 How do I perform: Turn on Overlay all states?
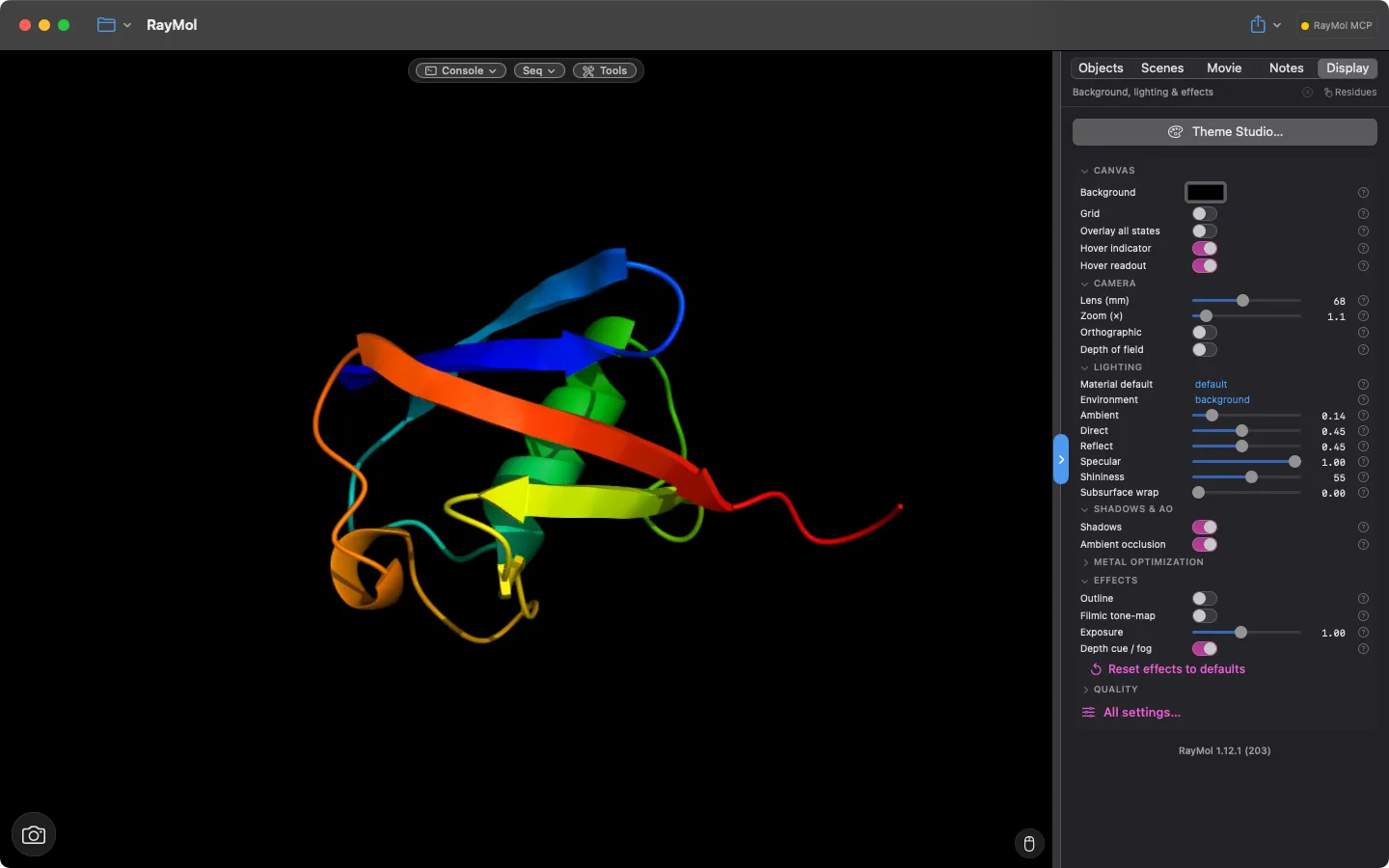pos(1205,231)
